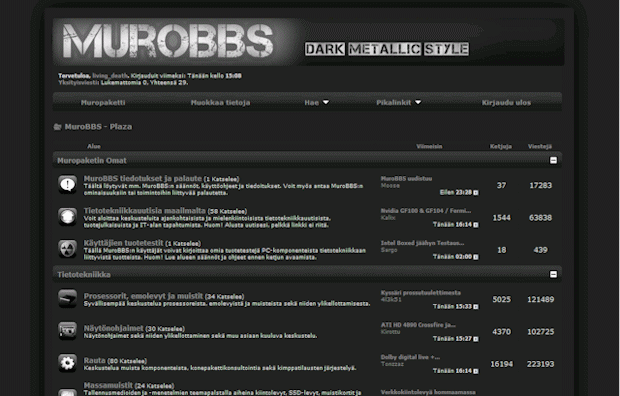The height and width of the screenshot is (396, 620).
Task: Open MuroBBS tiedotukset ja palaute forum
Action: 142,178
